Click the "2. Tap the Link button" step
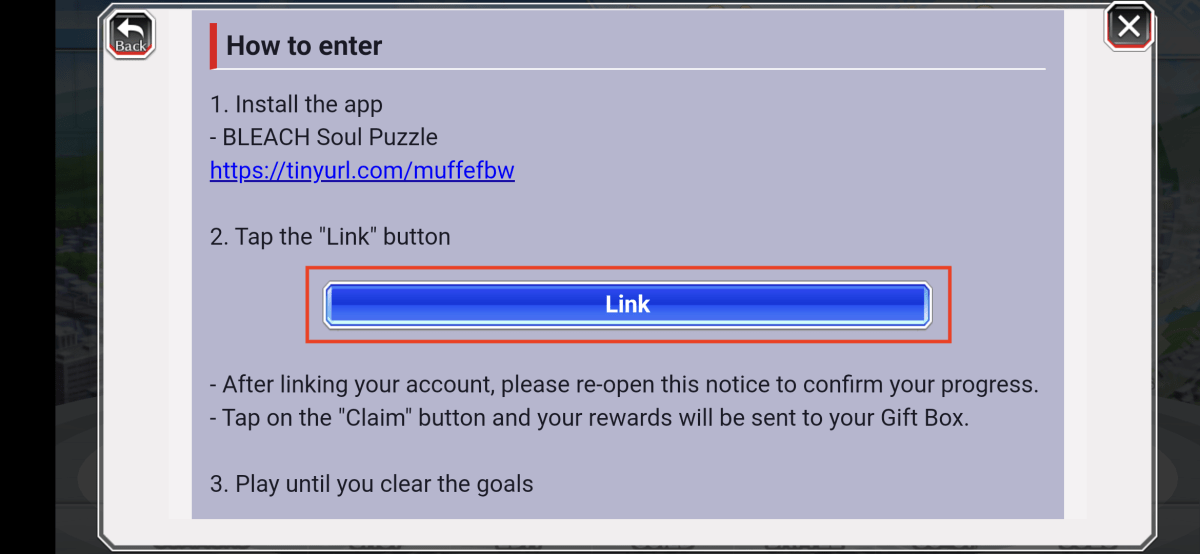The width and height of the screenshot is (1200, 554). tap(330, 237)
